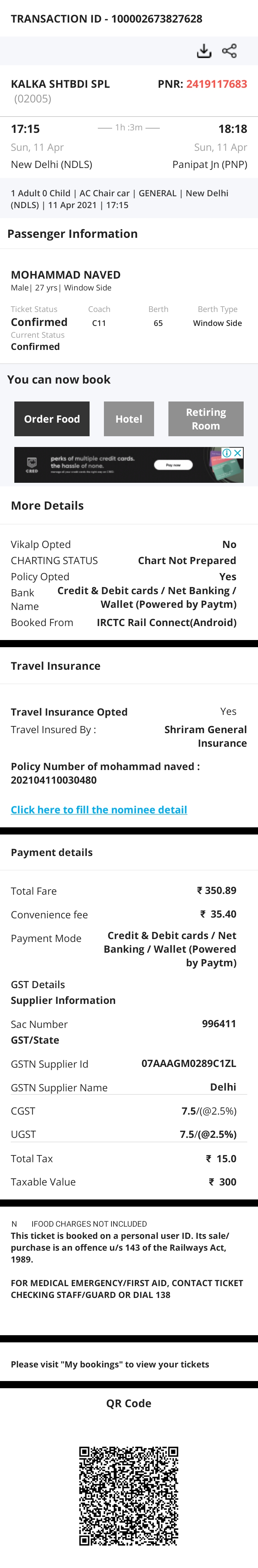The image size is (258, 1568).
Task: Close the CRED advertisement with the X icon
Action: click(x=238, y=453)
